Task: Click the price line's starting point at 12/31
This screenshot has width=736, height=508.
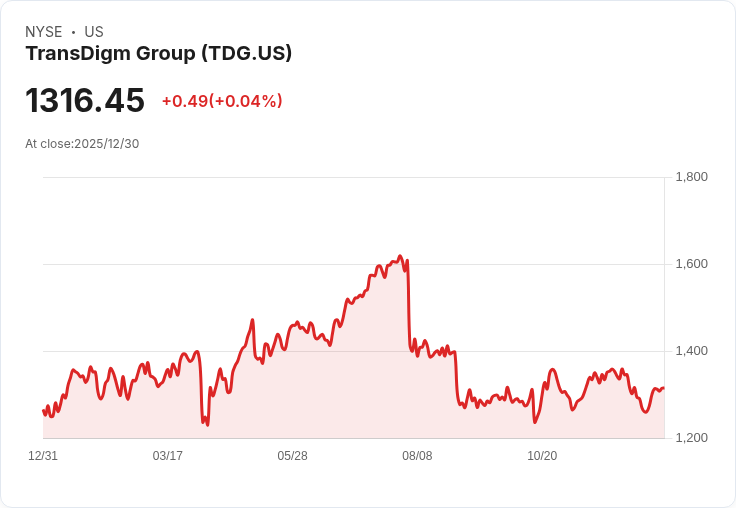Action: tap(43, 411)
